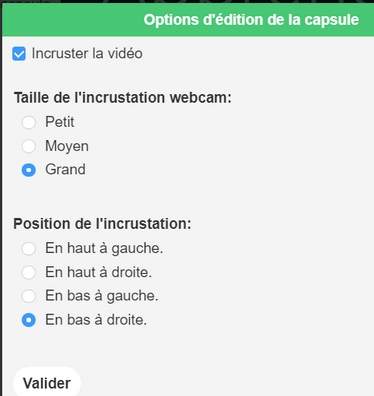Choose the 'En haut à gauche' radio circle
Image resolution: width=374 pixels, height=396 pixels.
click(29, 249)
